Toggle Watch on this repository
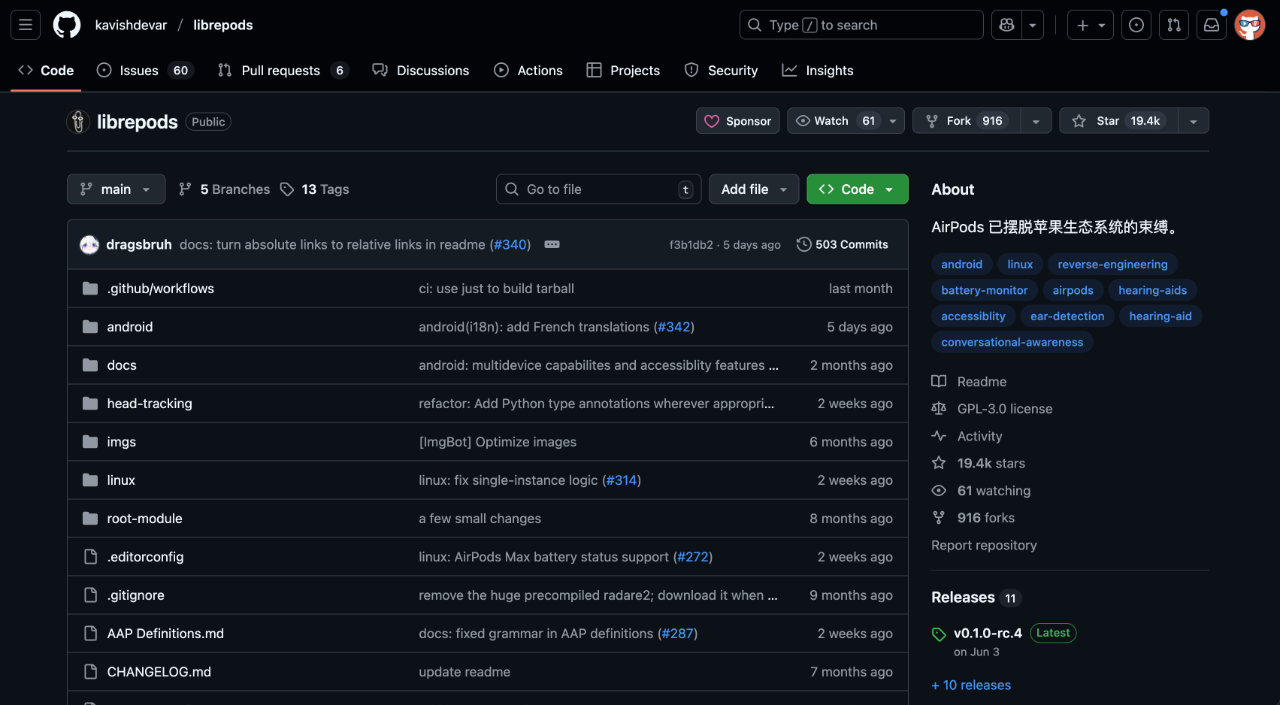This screenshot has height=705, width=1280. click(834, 121)
